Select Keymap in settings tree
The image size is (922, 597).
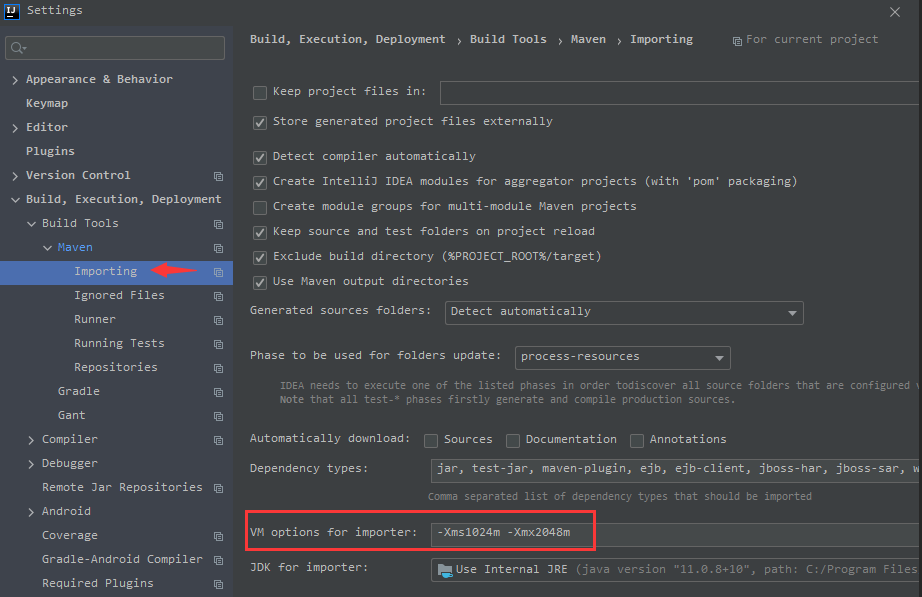pos(47,104)
